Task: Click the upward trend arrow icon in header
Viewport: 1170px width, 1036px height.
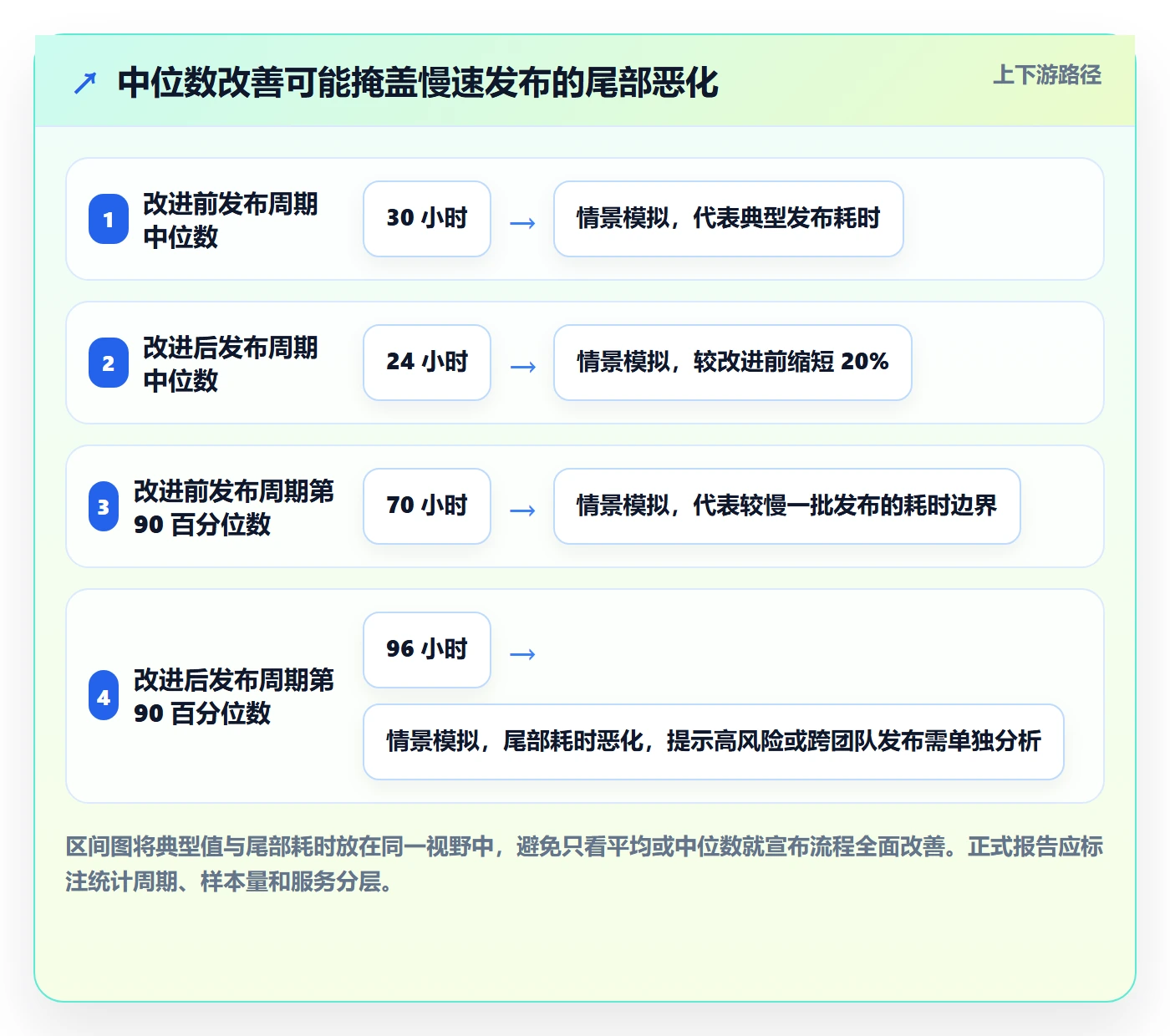Action: (85, 83)
